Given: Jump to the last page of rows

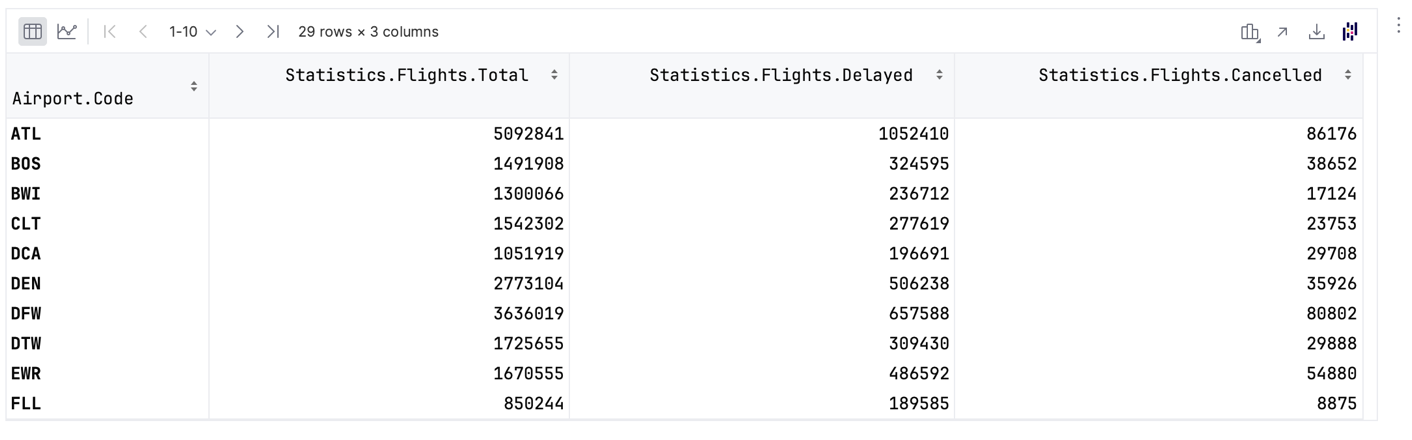Looking at the screenshot, I should tap(272, 32).
